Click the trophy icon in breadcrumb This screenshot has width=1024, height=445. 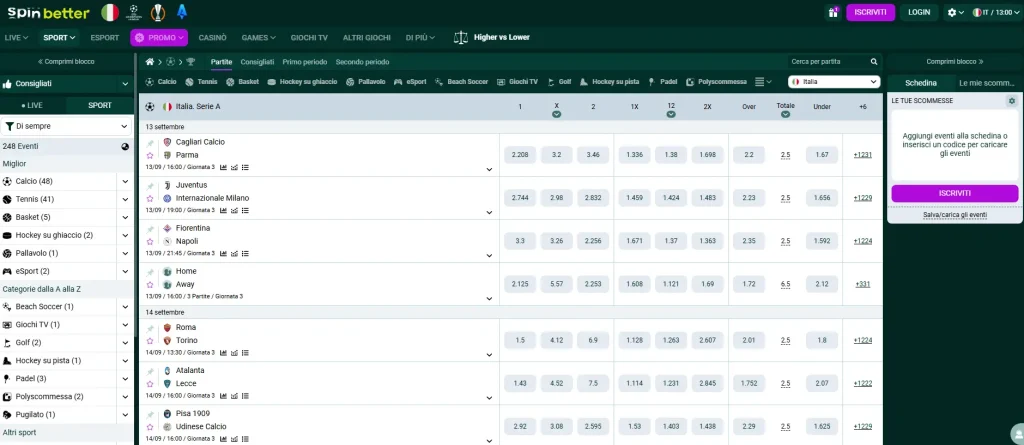coord(190,62)
